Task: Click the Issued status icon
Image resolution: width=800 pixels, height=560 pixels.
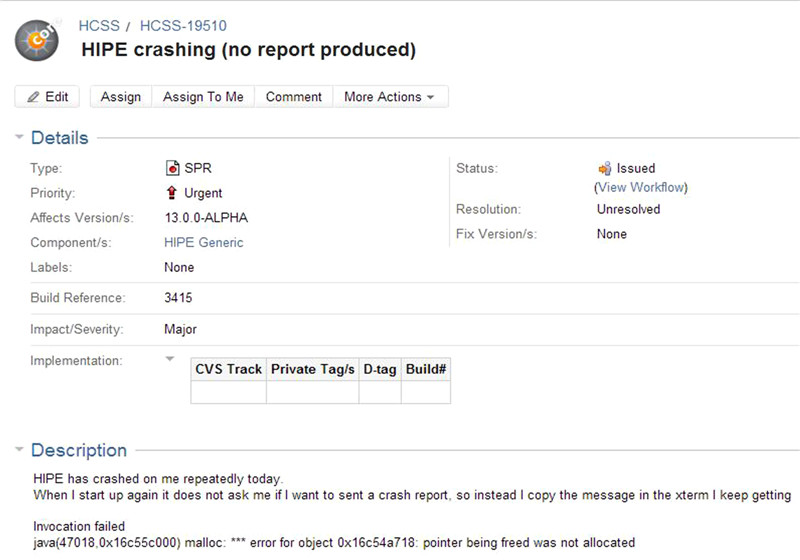Action: click(604, 169)
